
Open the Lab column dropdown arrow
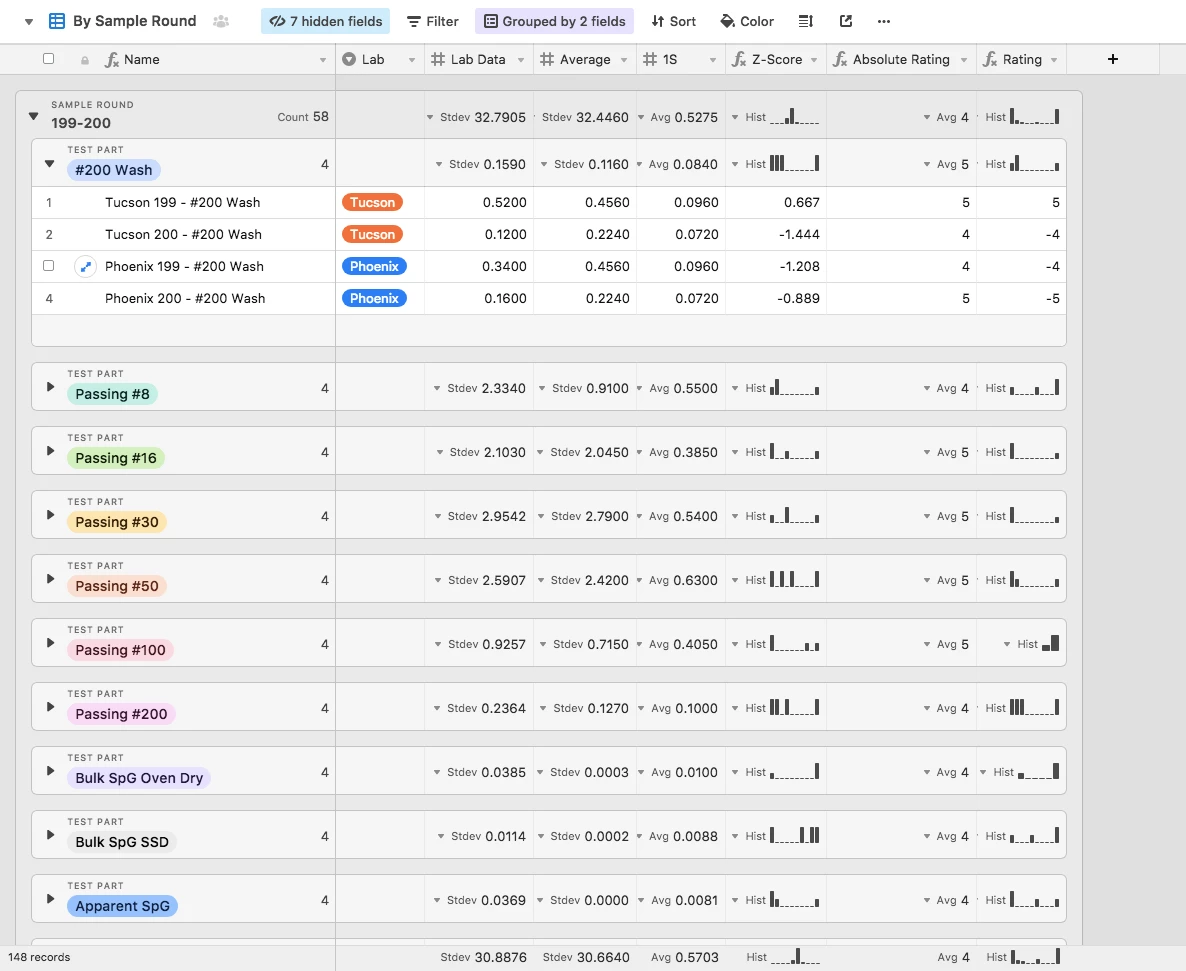pyautogui.click(x=411, y=60)
